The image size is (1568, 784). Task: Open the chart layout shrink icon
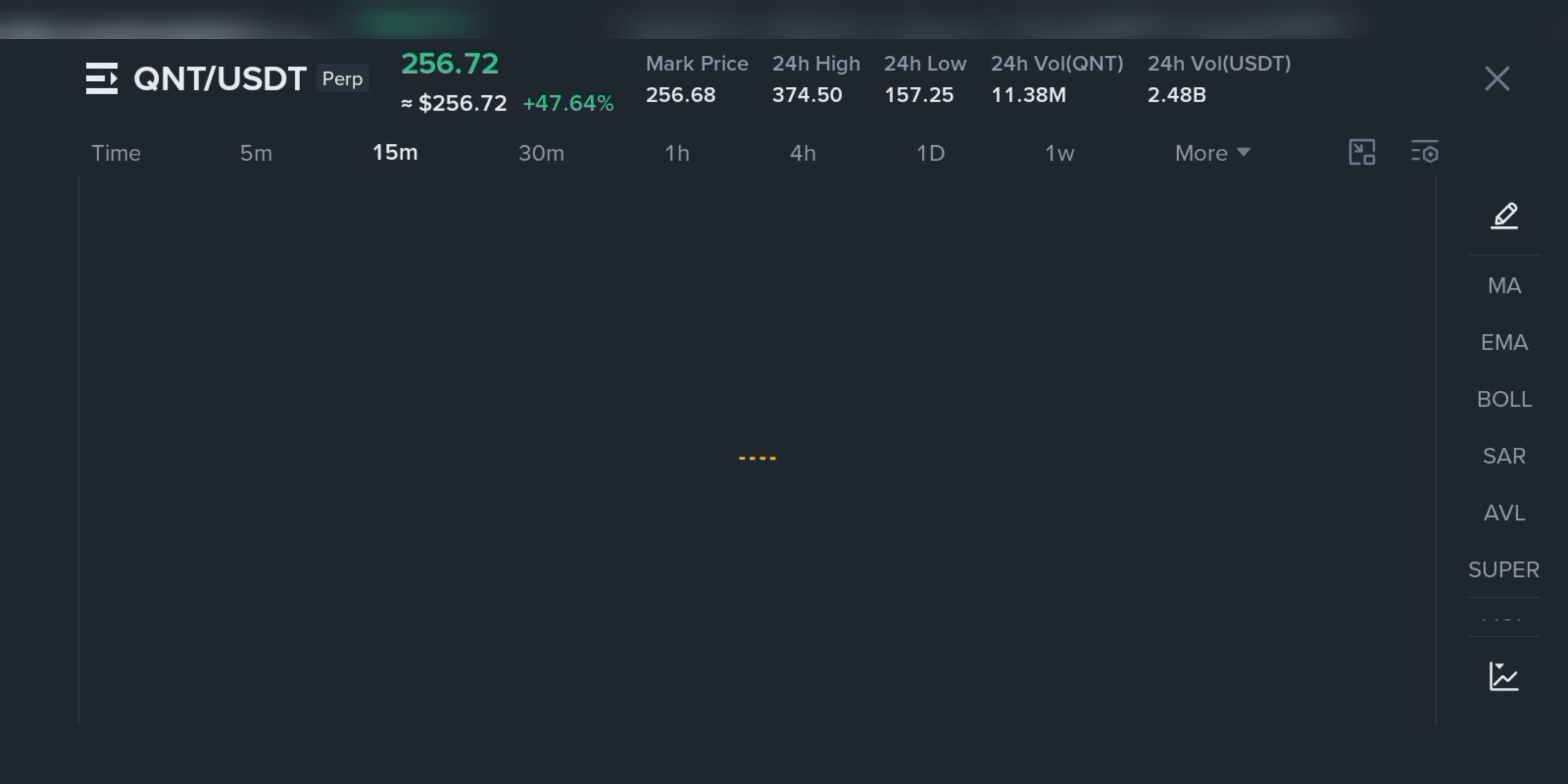(1362, 153)
